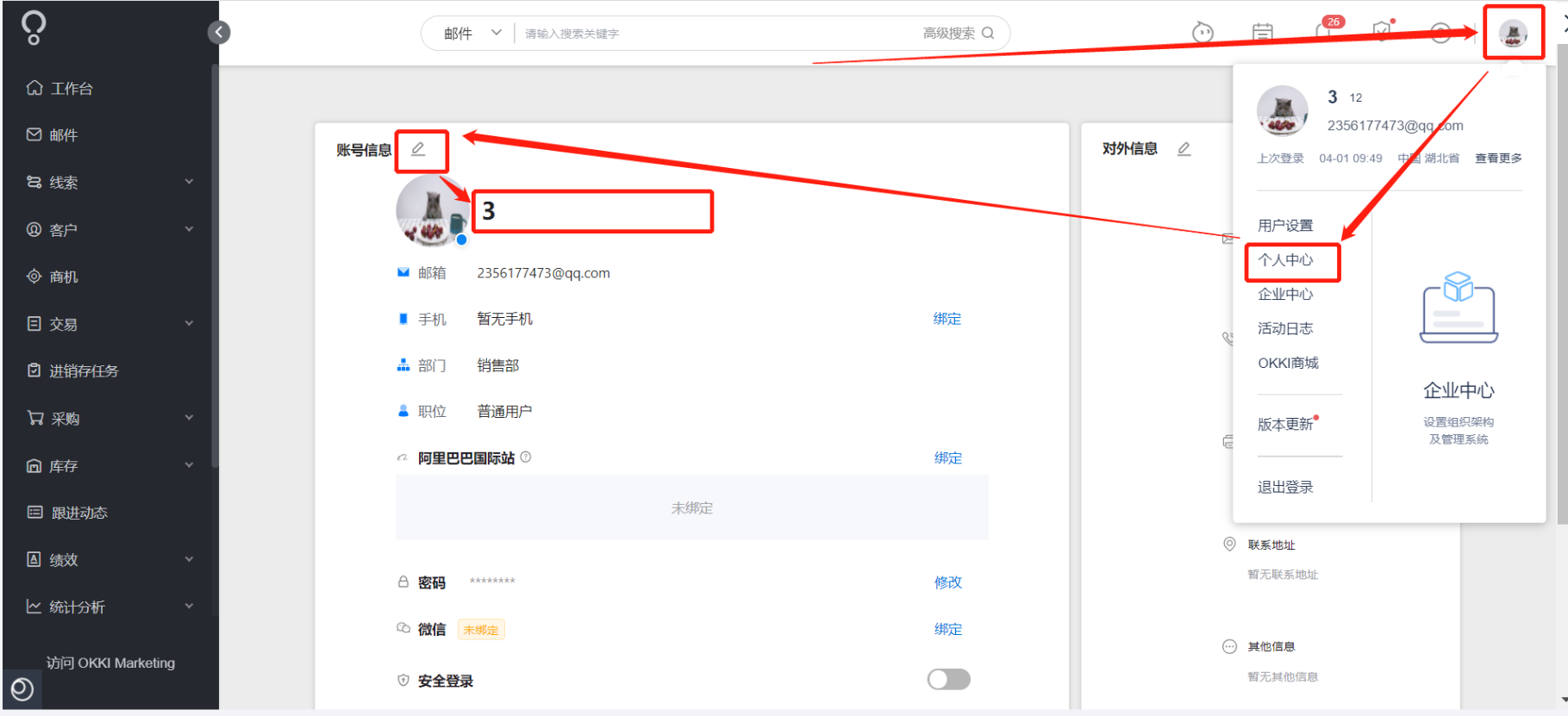Viewport: 1568px width, 716px height.
Task: Click the 手机 phone icon
Action: [x=403, y=319]
